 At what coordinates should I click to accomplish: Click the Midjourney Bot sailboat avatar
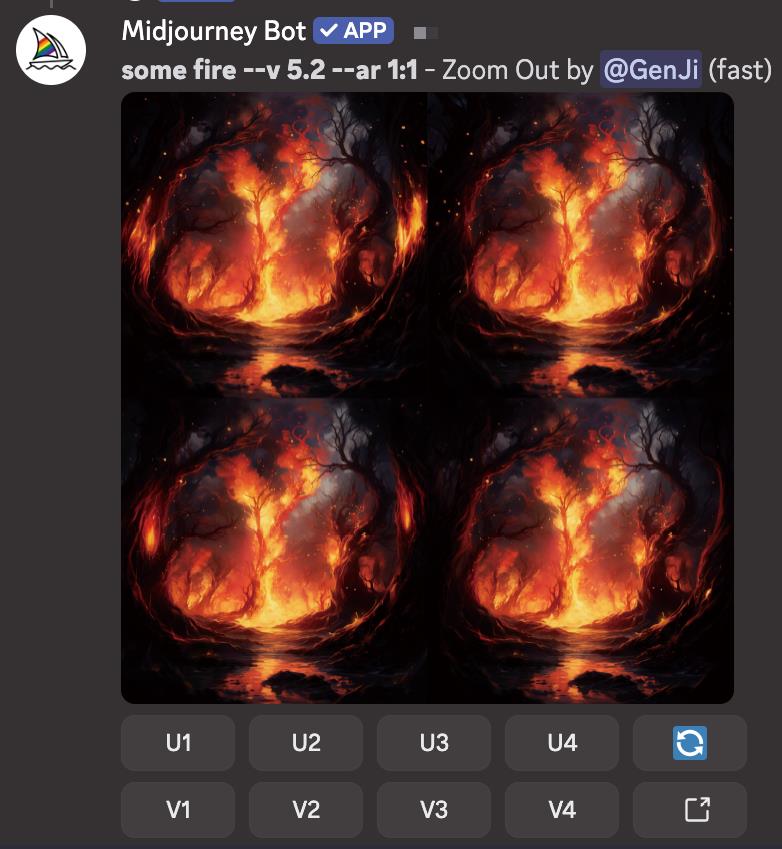coord(51,50)
